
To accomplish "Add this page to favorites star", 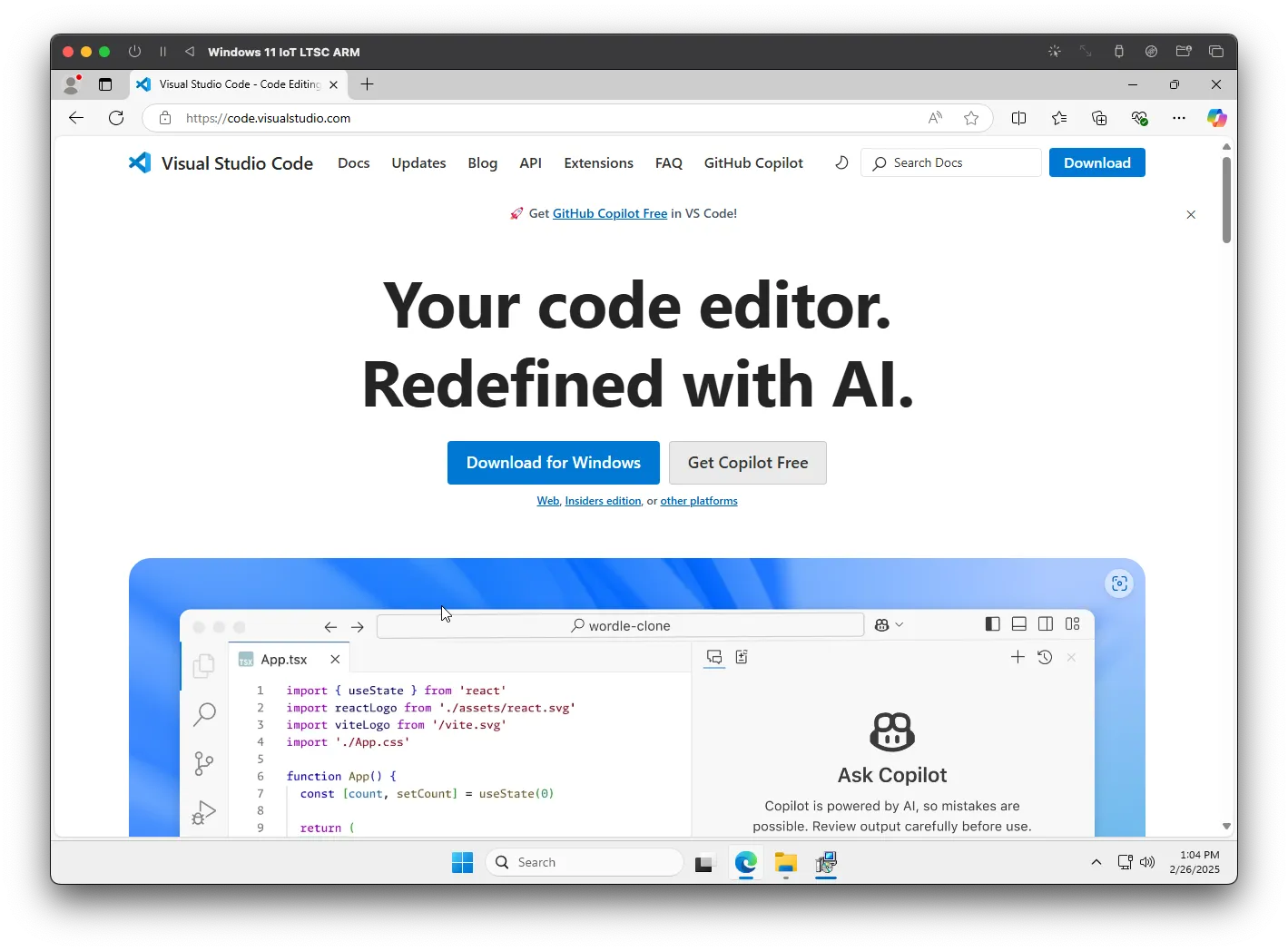I will click(x=971, y=118).
